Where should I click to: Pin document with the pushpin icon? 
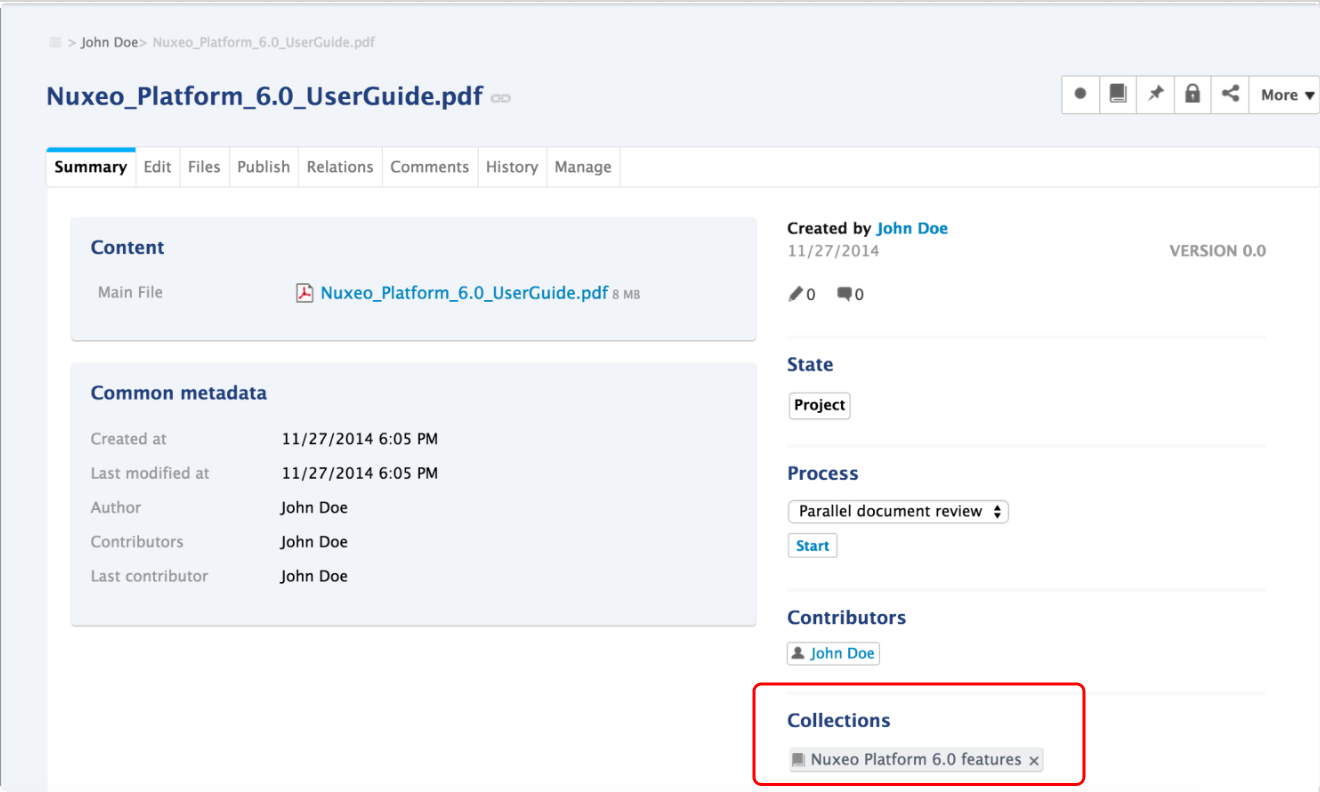pos(1155,94)
